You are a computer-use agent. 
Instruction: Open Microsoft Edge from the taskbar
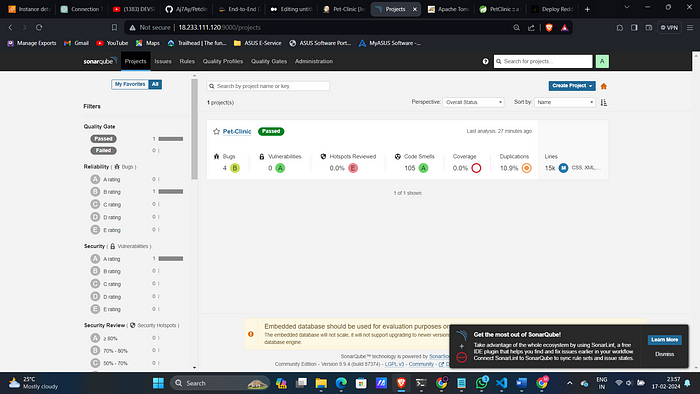341,383
